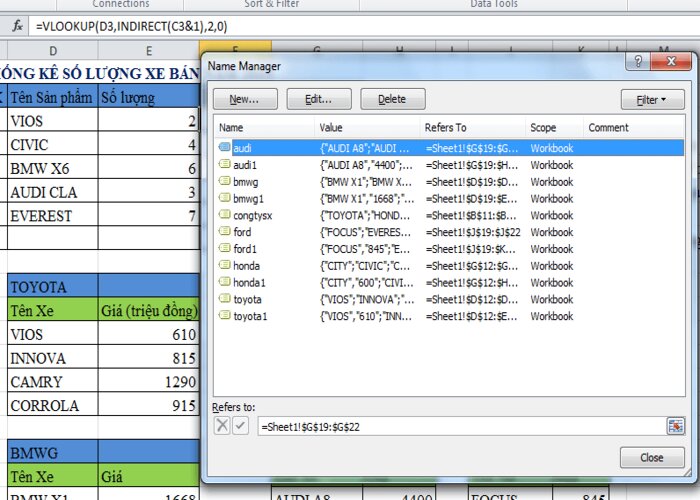The image size is (700, 500).
Task: Click the bmwg name text
Action: (x=246, y=182)
